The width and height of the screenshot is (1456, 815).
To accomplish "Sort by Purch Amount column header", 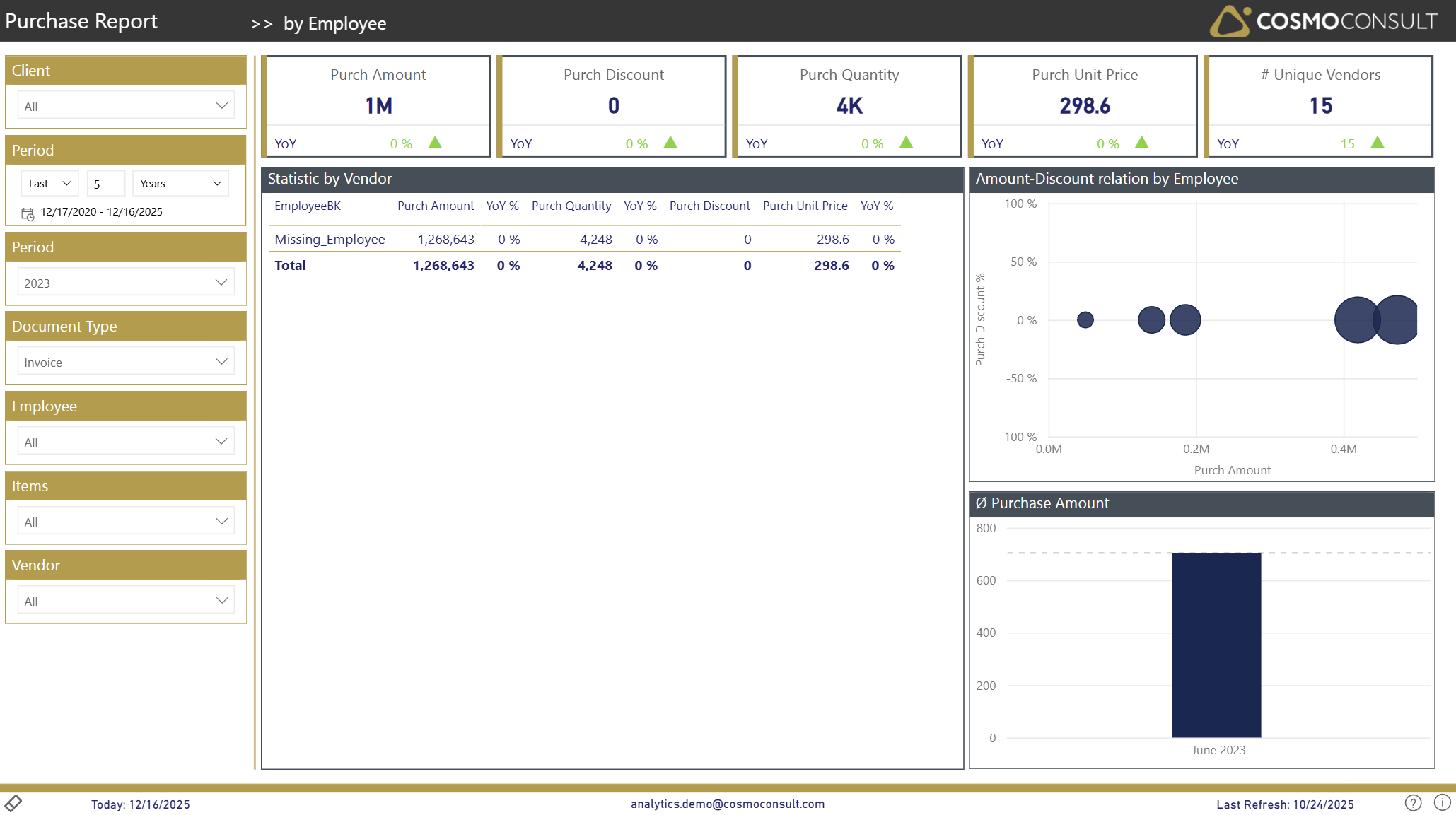I will point(436,206).
